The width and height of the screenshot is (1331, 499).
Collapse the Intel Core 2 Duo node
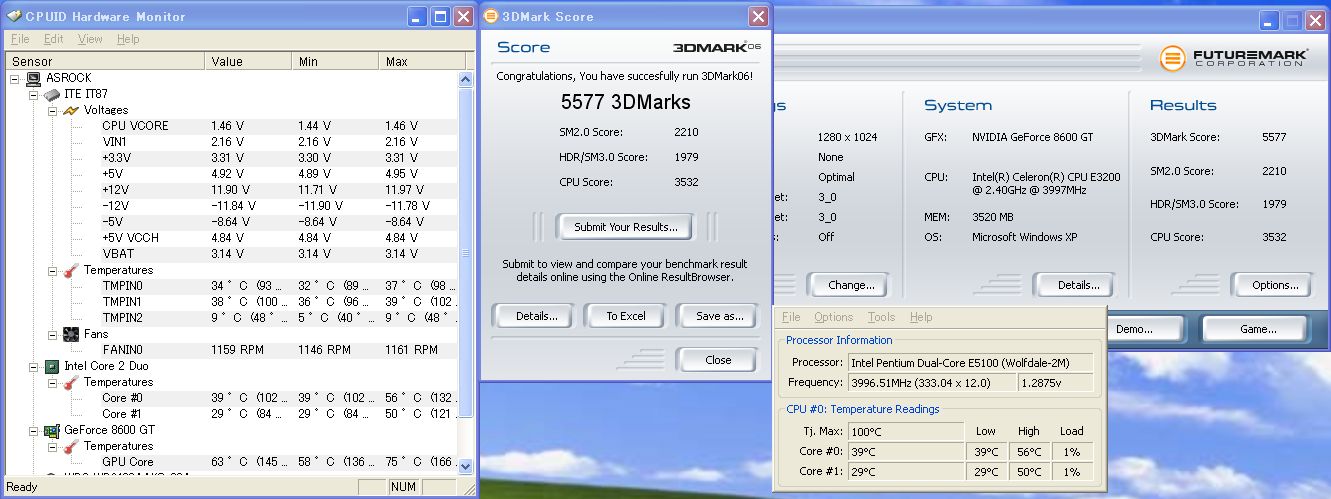tap(34, 366)
